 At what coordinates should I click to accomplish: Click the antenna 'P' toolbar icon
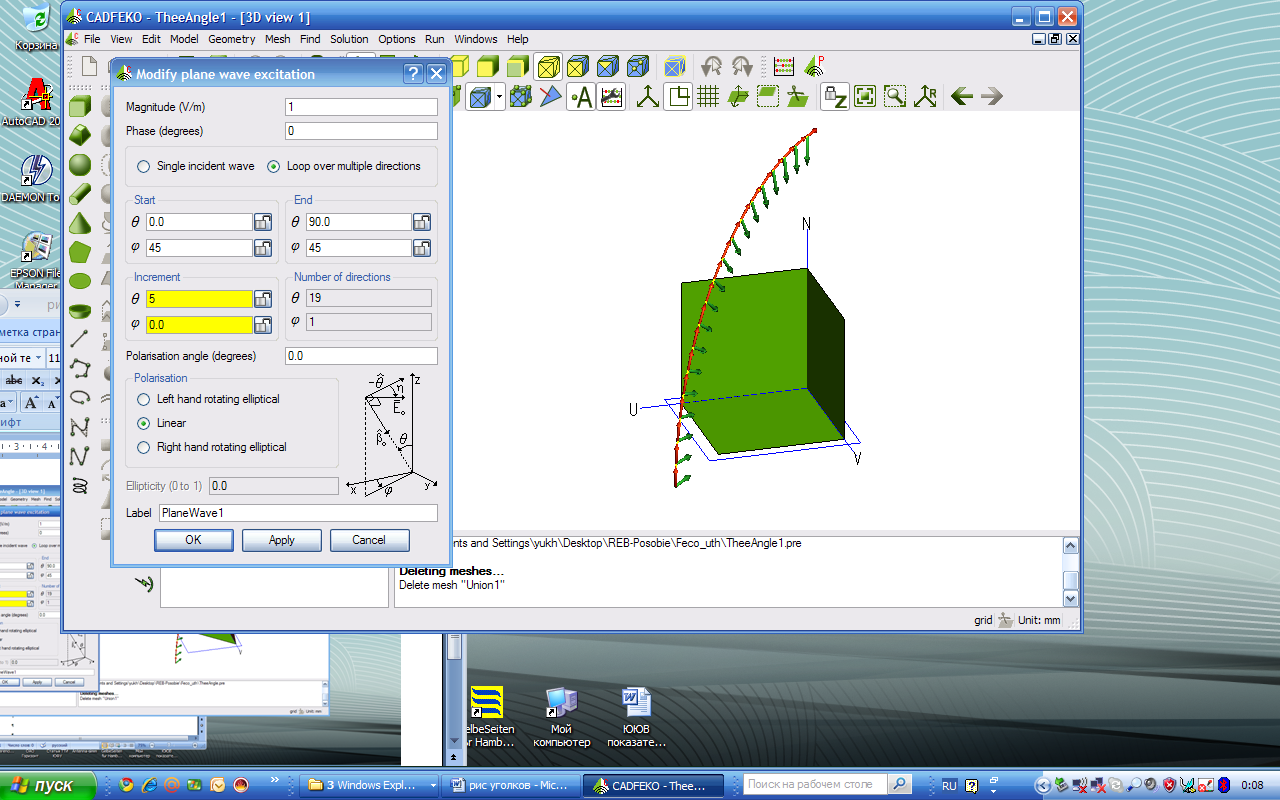point(814,67)
